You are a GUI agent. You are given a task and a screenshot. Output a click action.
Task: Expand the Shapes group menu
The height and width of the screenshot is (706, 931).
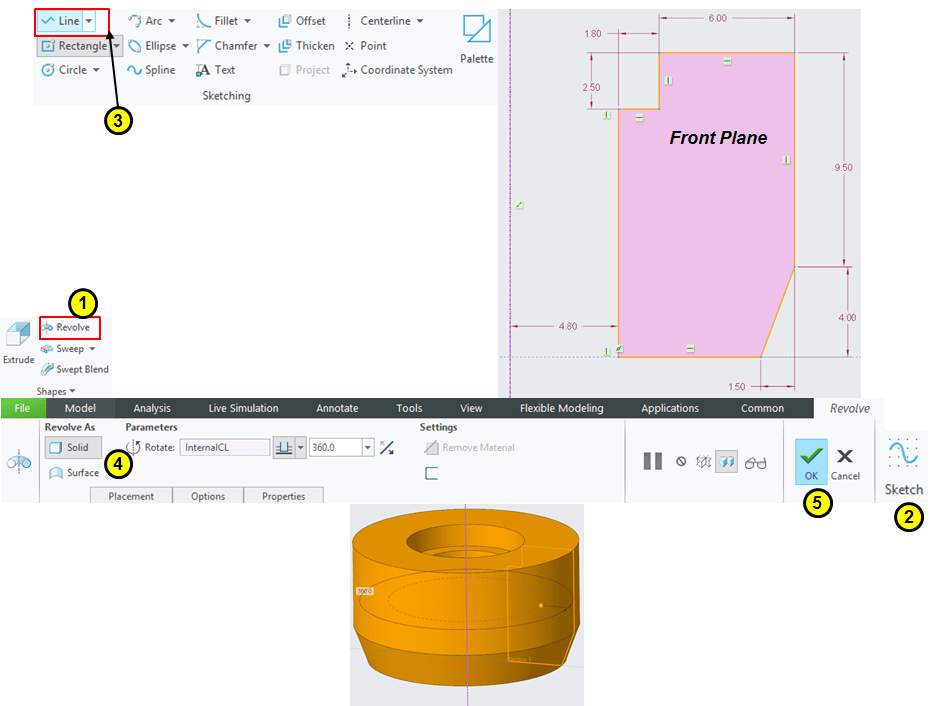coord(57,391)
